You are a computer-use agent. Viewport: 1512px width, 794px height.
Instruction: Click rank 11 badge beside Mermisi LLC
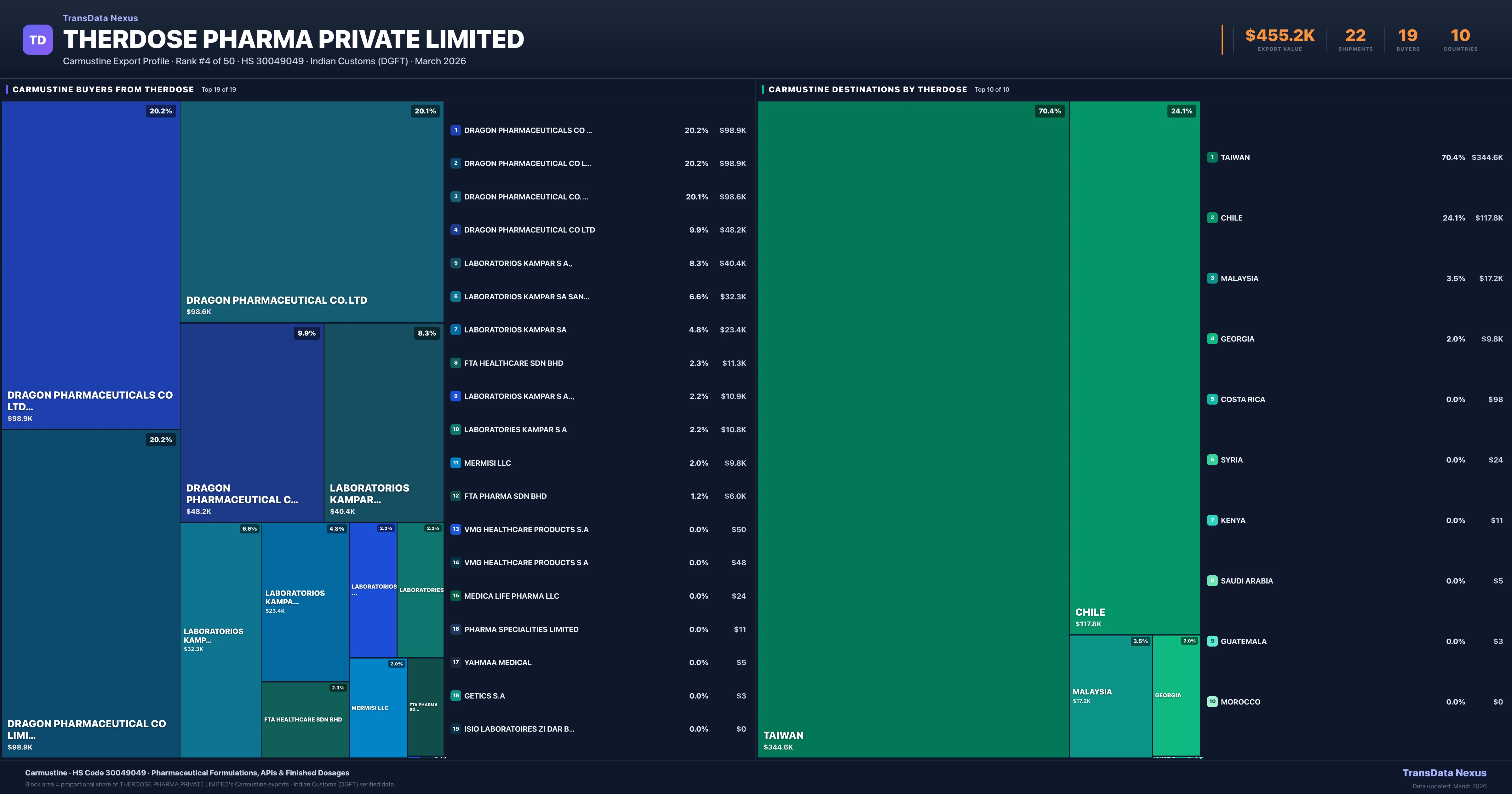(x=455, y=463)
